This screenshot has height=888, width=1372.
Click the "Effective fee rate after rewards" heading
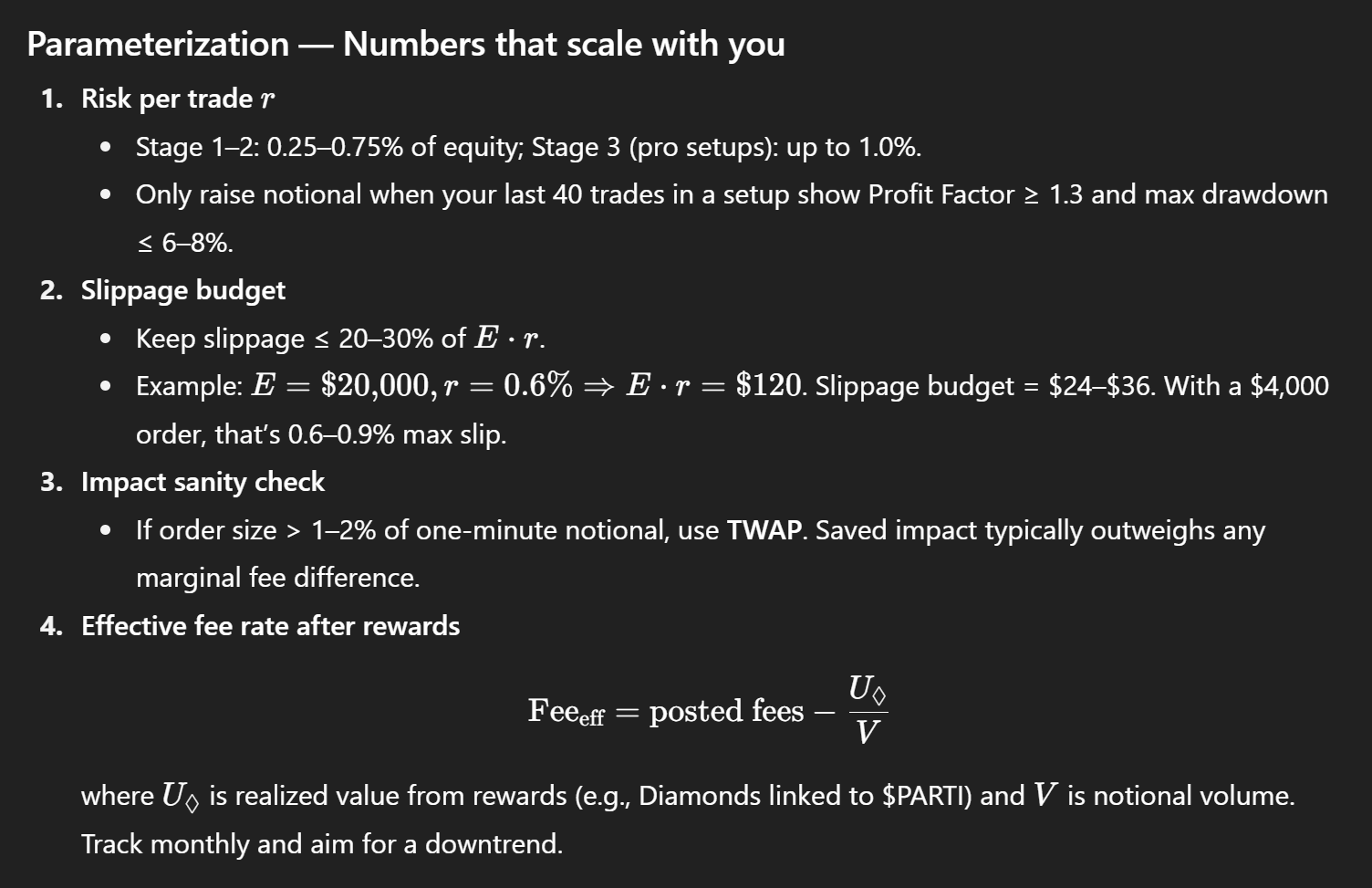[x=270, y=626]
